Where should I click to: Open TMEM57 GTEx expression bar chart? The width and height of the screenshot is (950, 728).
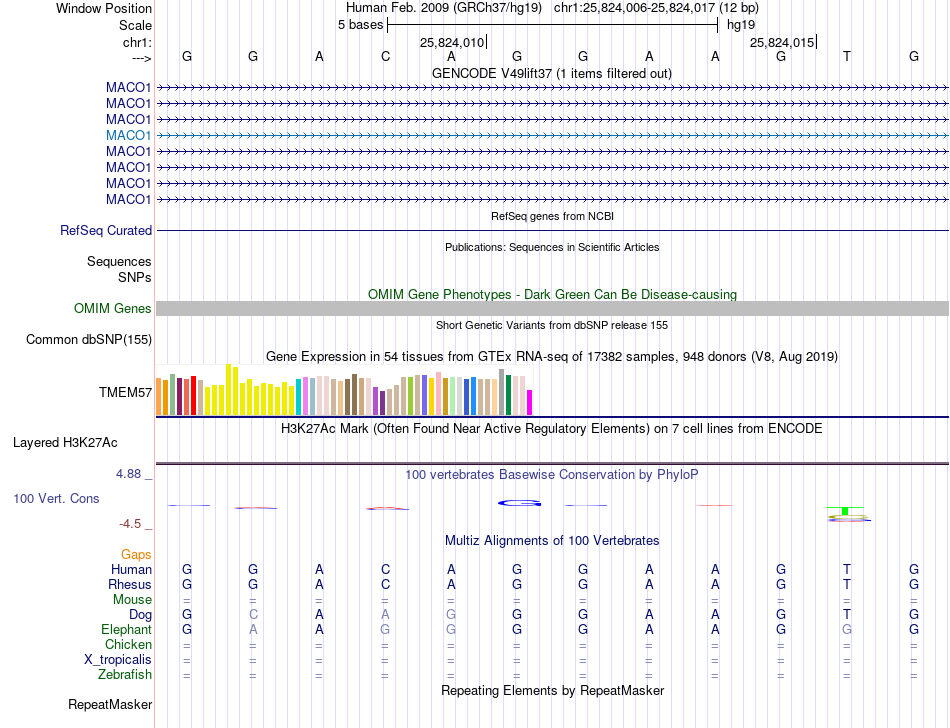[344, 390]
